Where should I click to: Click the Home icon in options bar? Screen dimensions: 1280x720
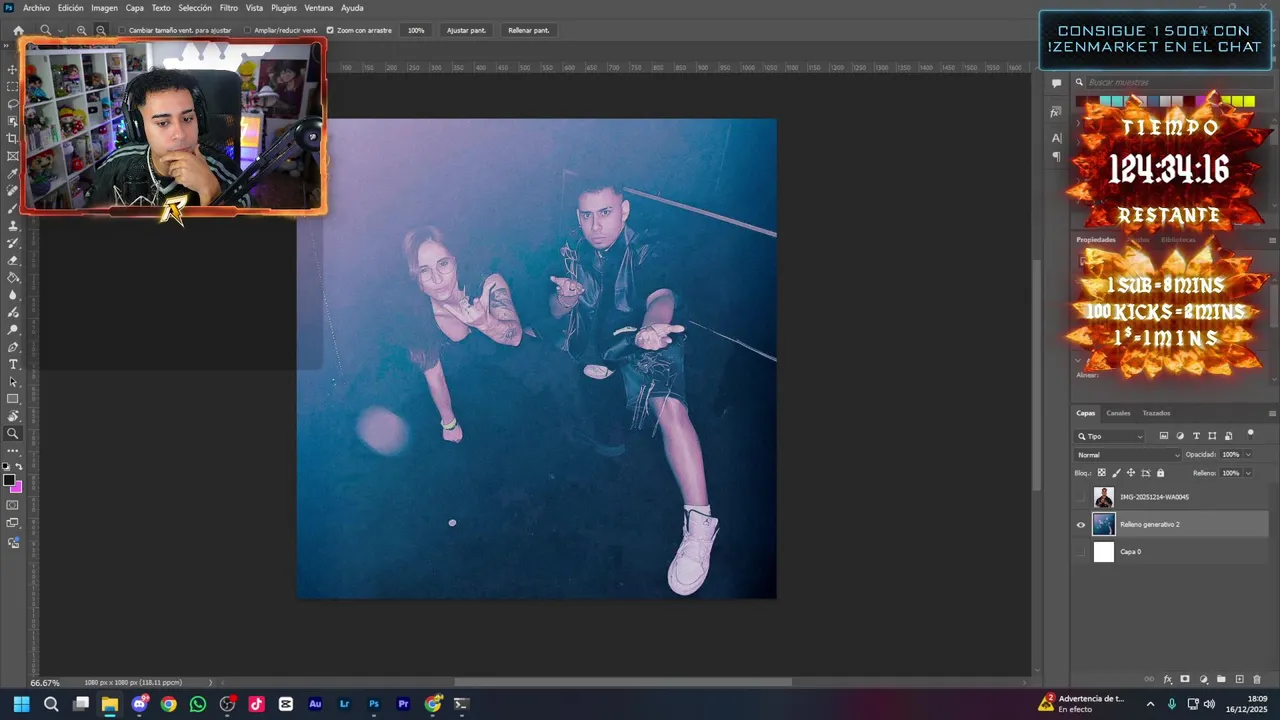pos(18,30)
